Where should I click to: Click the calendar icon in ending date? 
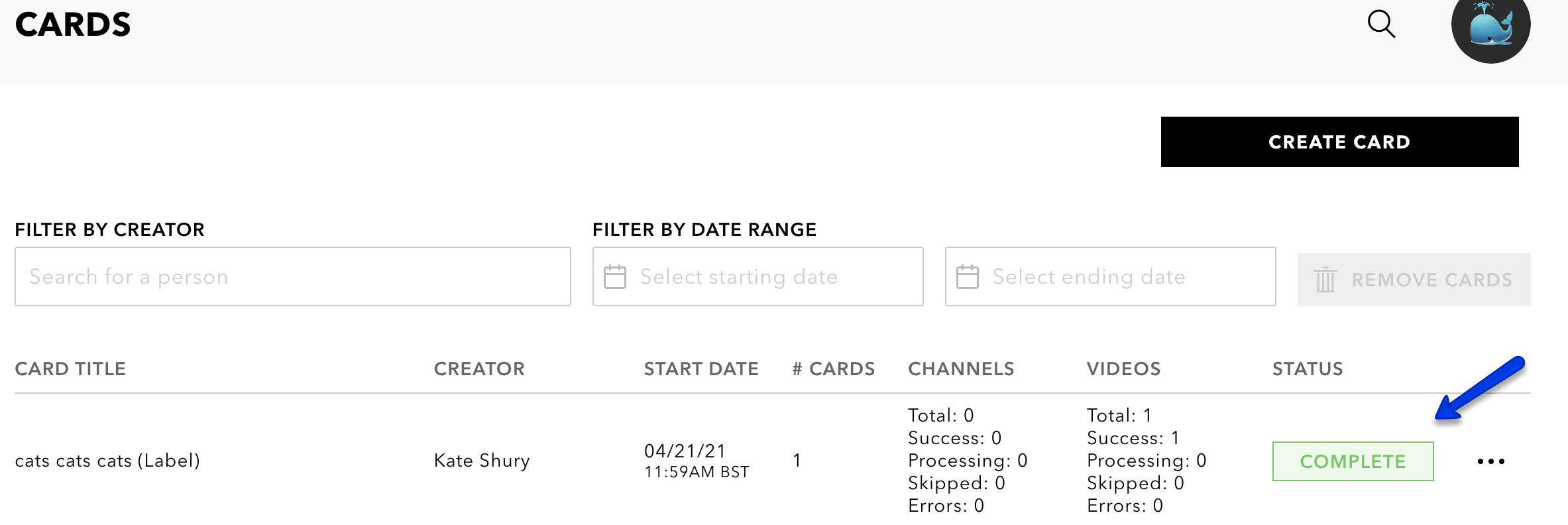click(x=968, y=276)
